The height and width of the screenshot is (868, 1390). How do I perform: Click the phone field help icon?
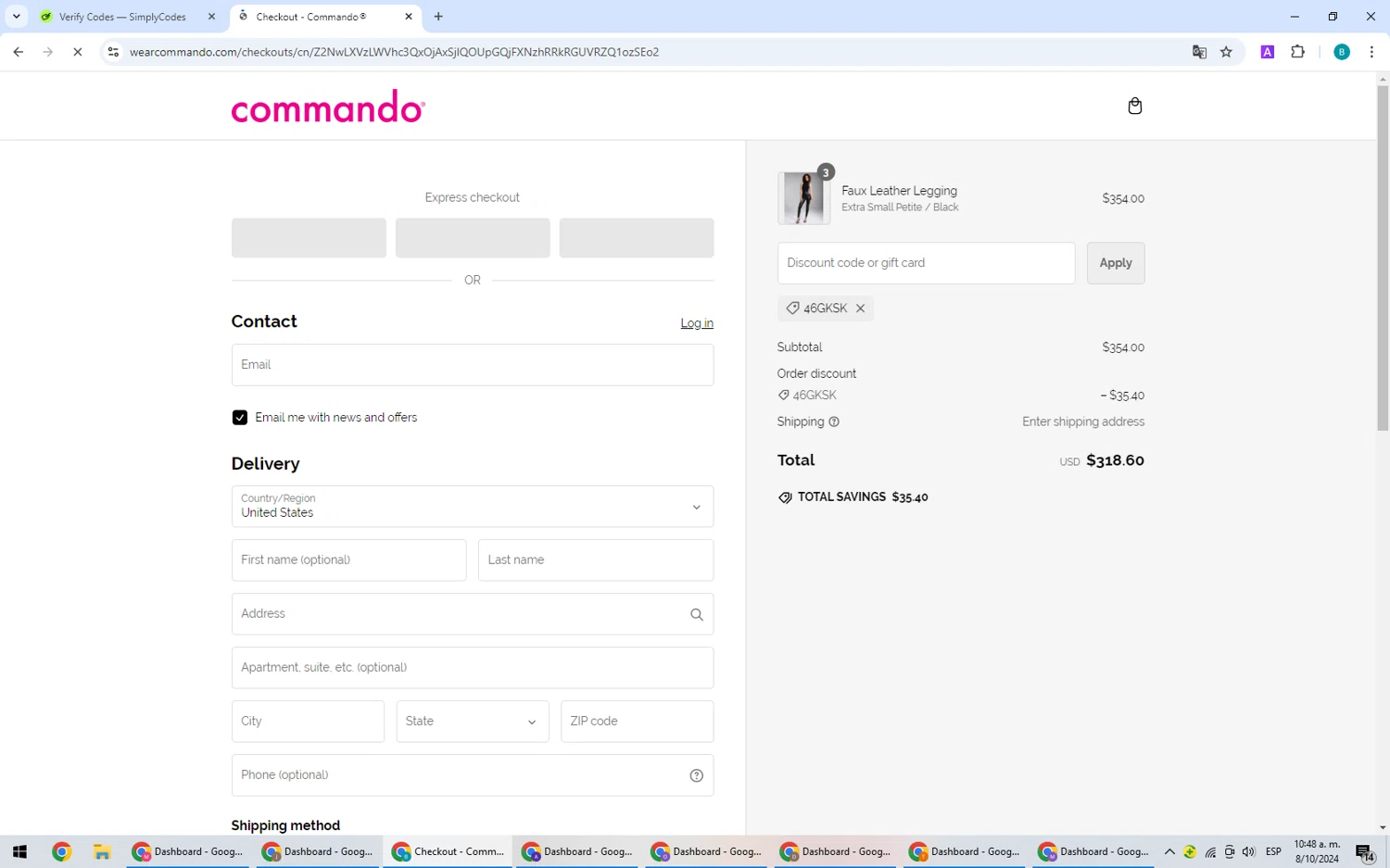point(696,775)
